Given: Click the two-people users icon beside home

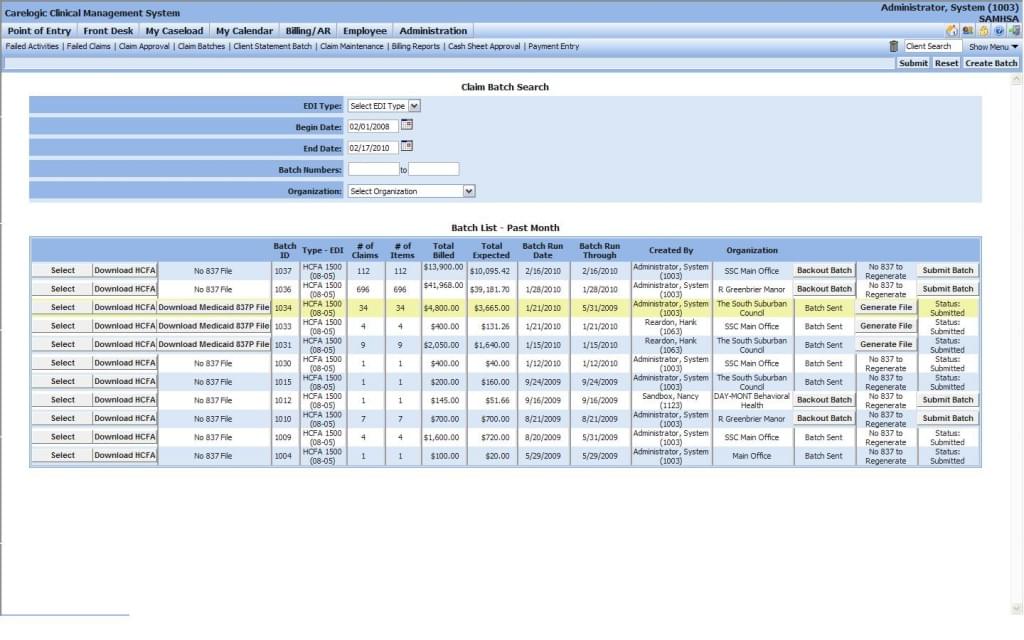Looking at the screenshot, I should tap(968, 31).
